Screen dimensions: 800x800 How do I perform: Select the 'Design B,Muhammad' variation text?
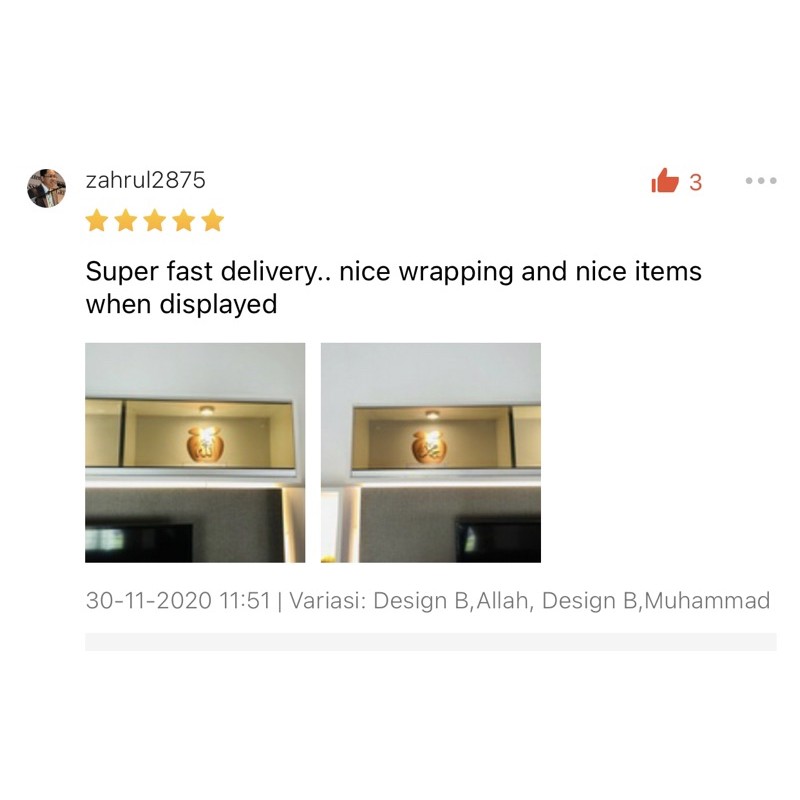coord(656,601)
